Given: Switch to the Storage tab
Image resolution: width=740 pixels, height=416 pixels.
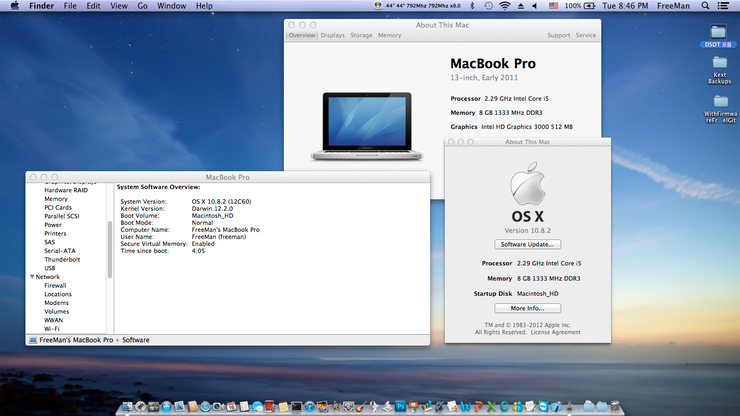Looking at the screenshot, I should click(x=361, y=35).
